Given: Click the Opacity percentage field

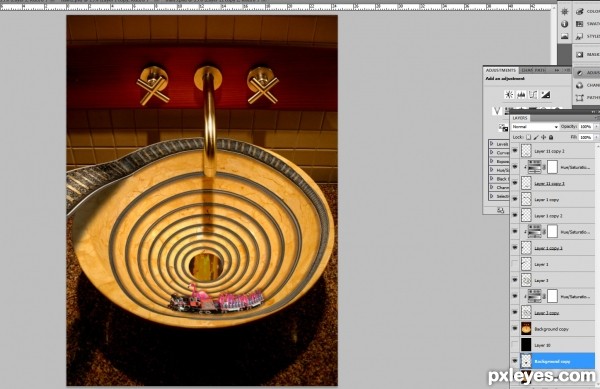Looking at the screenshot, I should click(585, 127).
